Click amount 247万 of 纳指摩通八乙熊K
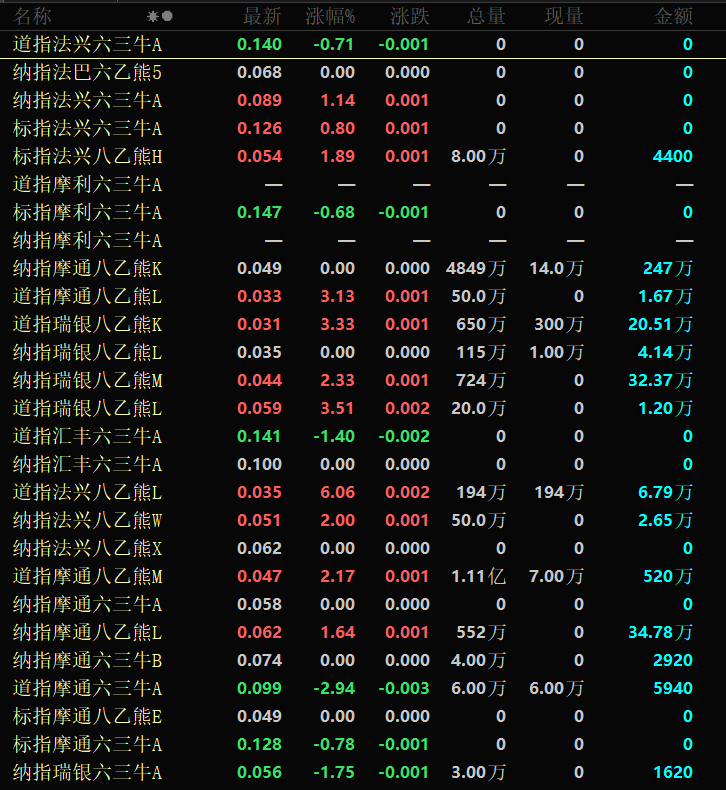Image resolution: width=726 pixels, height=790 pixels. pyautogui.click(x=668, y=269)
